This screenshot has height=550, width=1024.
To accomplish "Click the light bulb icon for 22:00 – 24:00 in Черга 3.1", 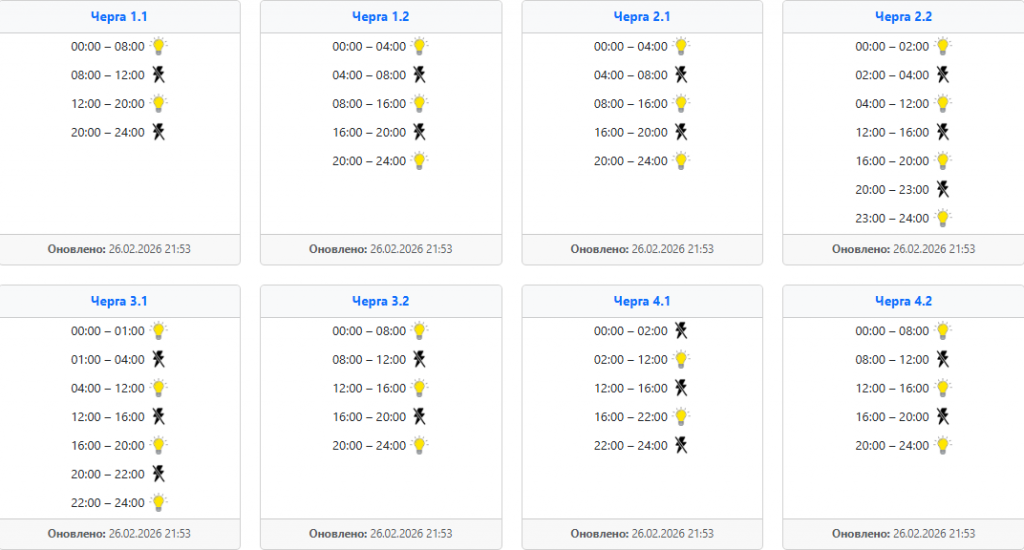I will [158, 502].
